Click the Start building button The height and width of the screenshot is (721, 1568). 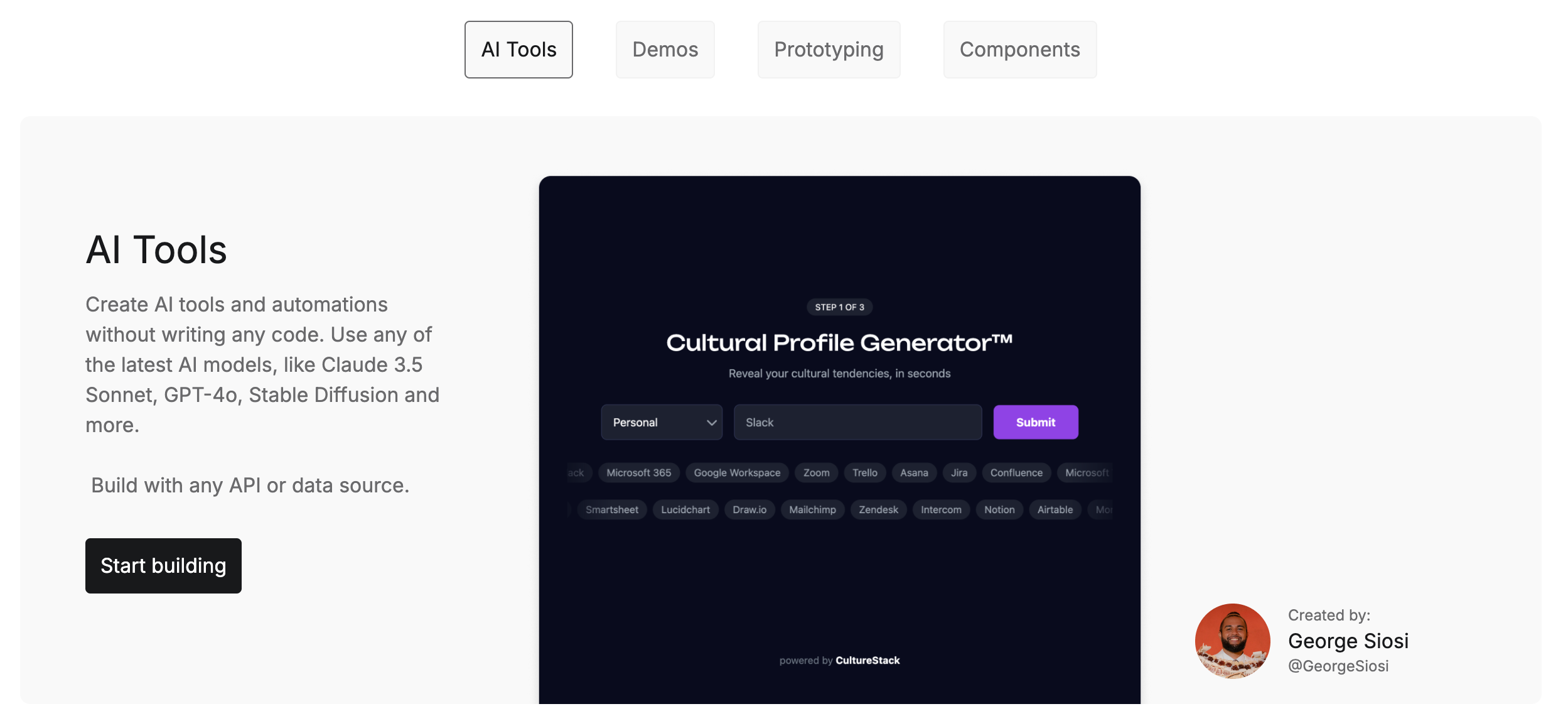click(163, 566)
